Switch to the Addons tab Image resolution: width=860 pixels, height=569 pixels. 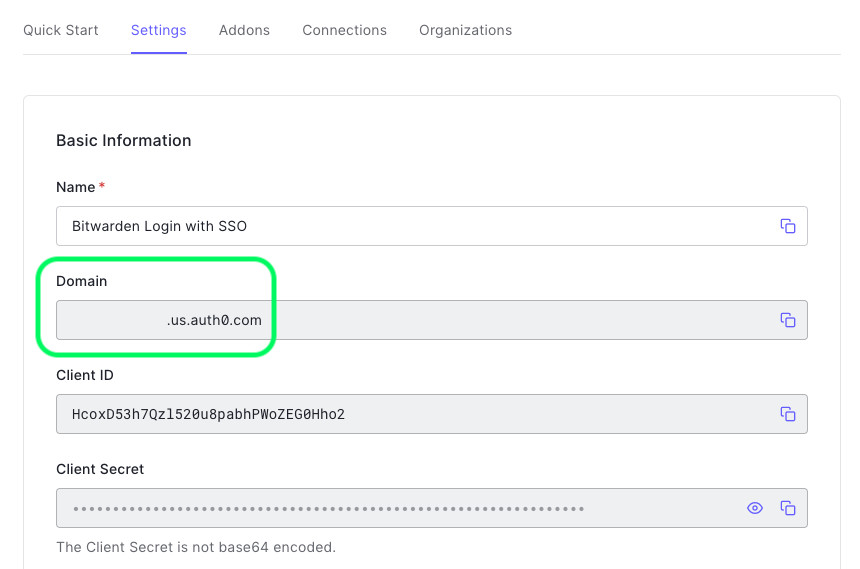point(244,30)
